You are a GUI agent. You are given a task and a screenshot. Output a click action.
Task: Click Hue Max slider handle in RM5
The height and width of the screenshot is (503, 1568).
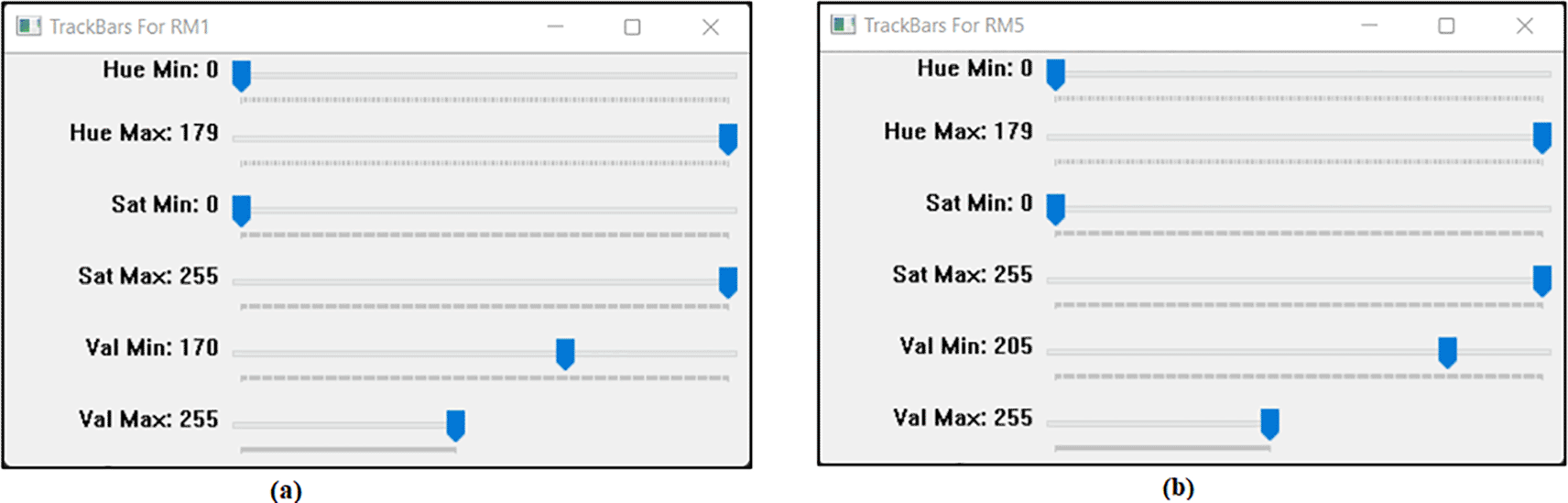point(1542,137)
